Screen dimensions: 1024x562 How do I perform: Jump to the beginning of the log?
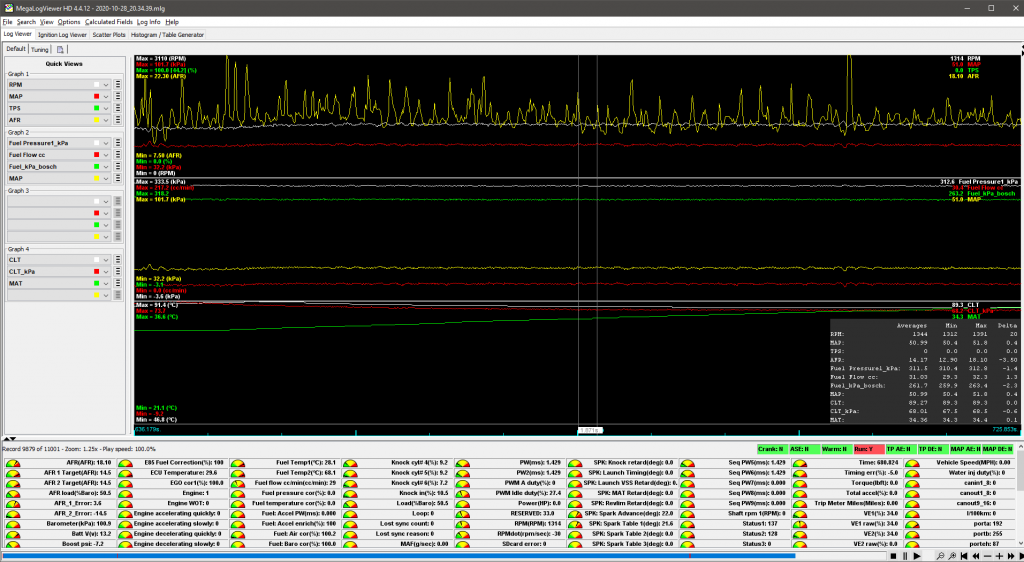[x=964, y=556]
